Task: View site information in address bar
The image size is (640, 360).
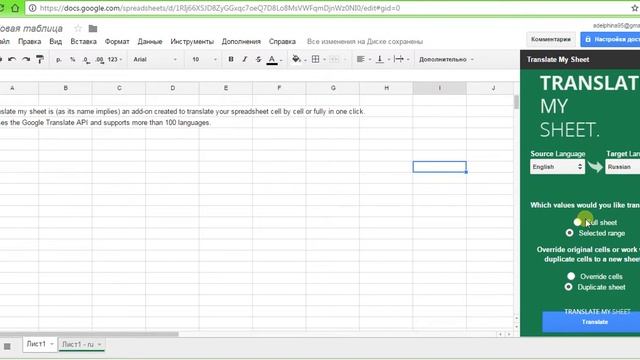Action: 33,8
